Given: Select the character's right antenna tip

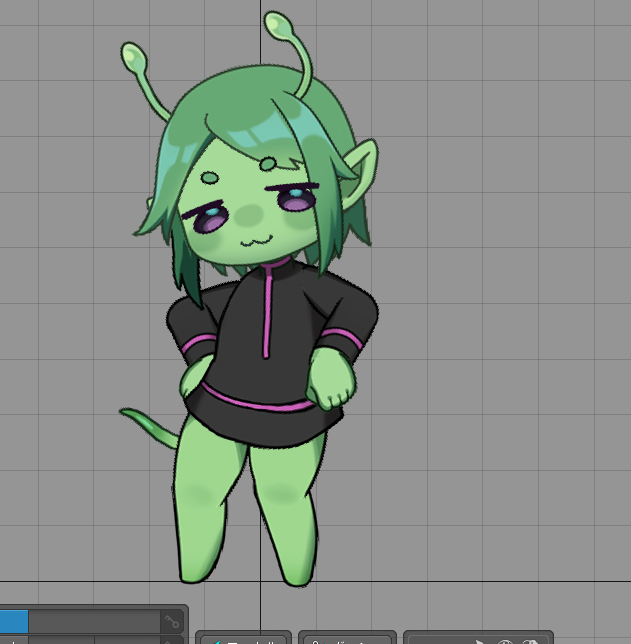Looking at the screenshot, I should tap(277, 23).
